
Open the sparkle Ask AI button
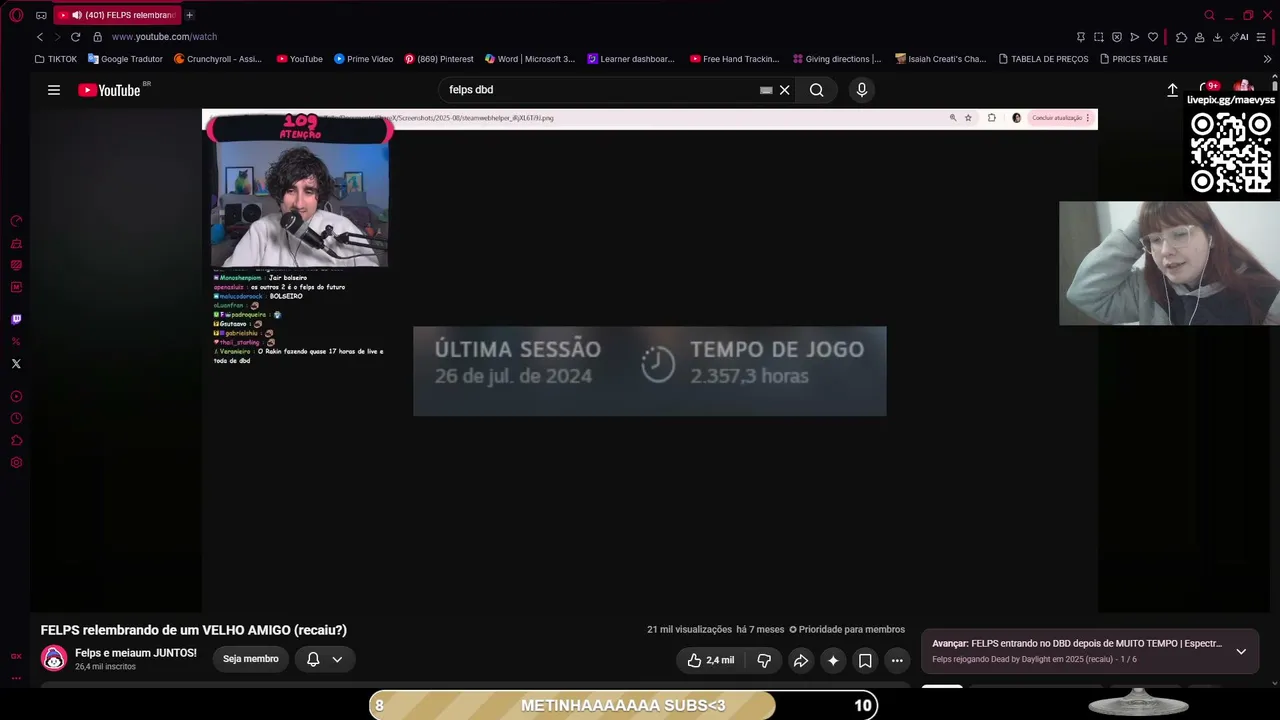[x=833, y=660]
